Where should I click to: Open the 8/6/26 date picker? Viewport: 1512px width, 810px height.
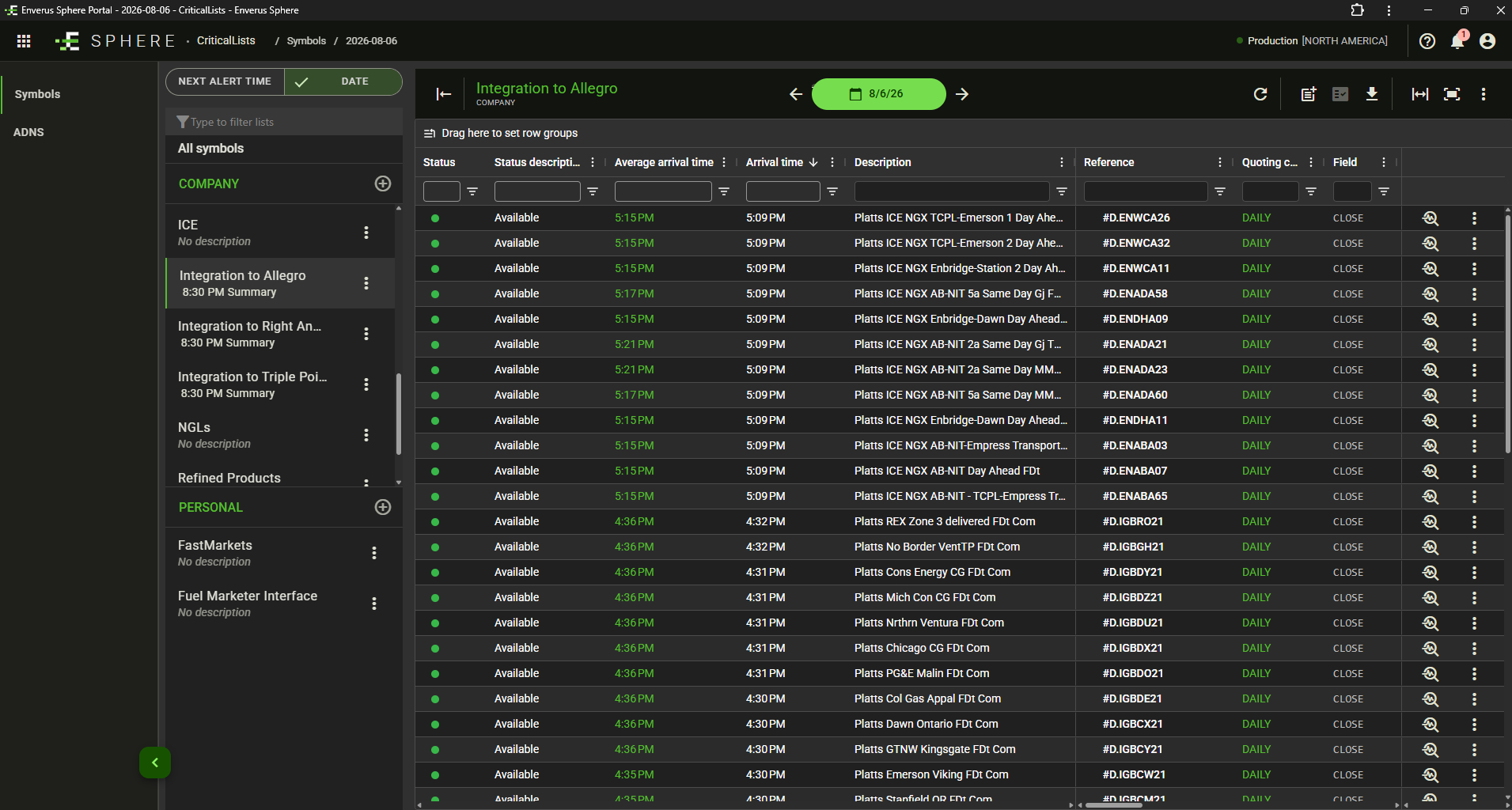point(878,94)
